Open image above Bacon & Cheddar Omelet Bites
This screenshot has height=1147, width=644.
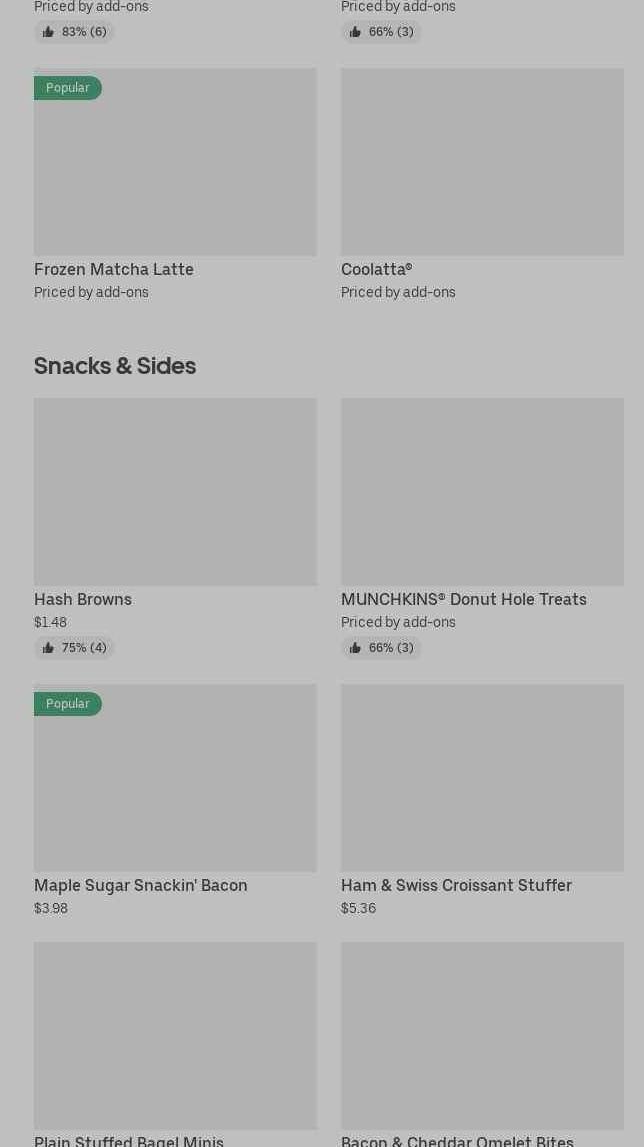coord(482,1036)
